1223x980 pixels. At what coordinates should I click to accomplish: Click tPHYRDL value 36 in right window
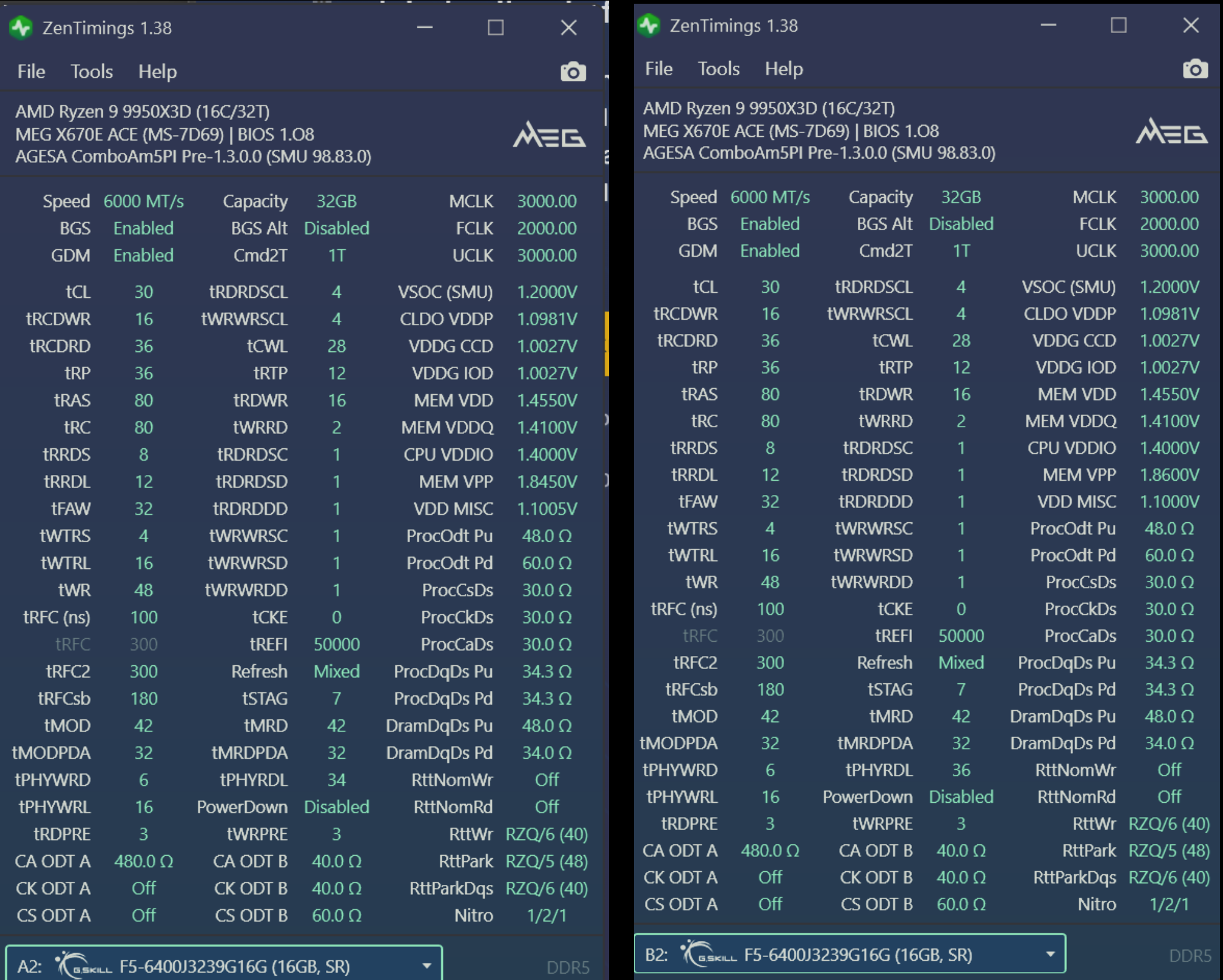click(x=961, y=770)
